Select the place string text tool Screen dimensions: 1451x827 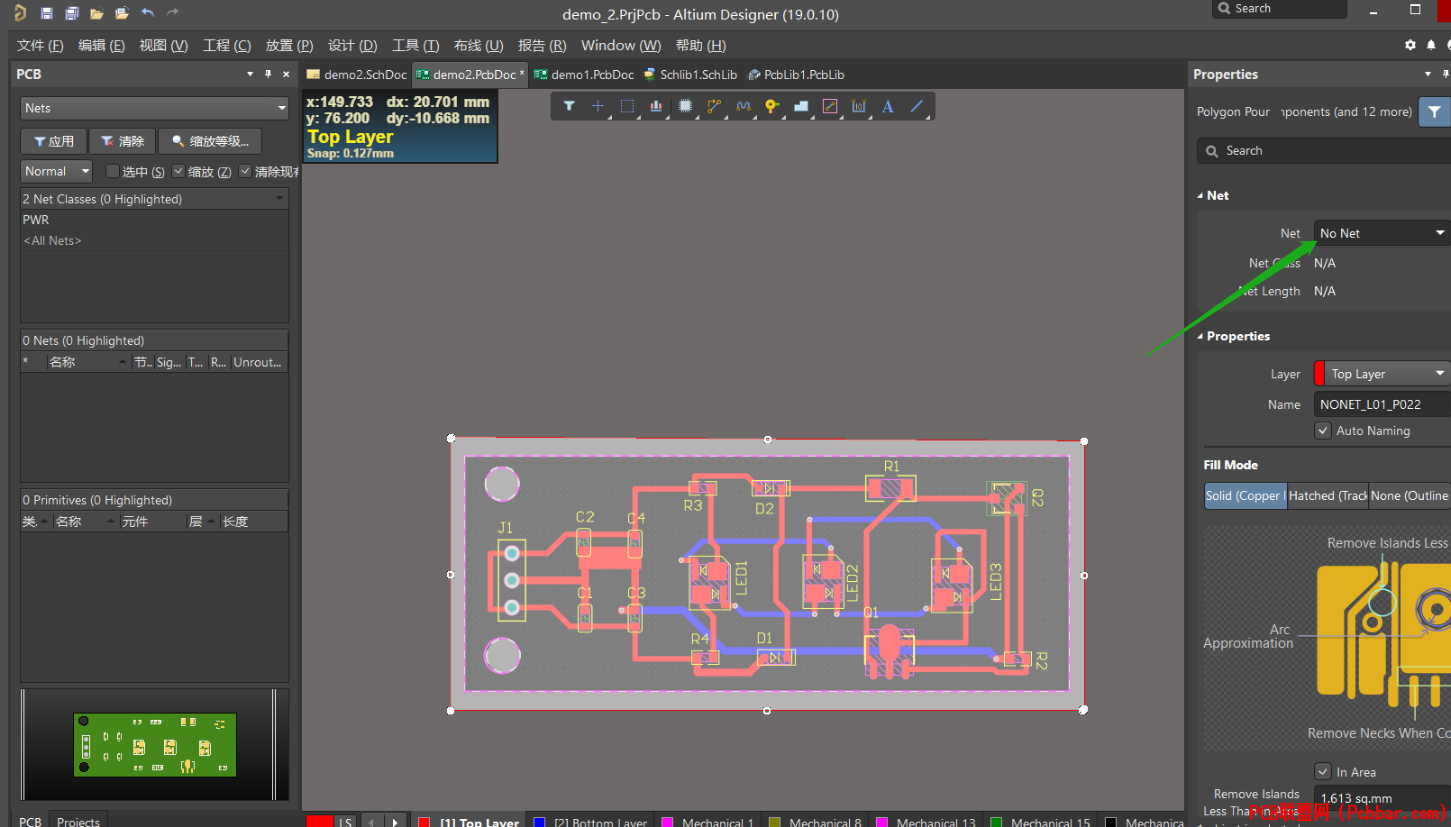(887, 106)
